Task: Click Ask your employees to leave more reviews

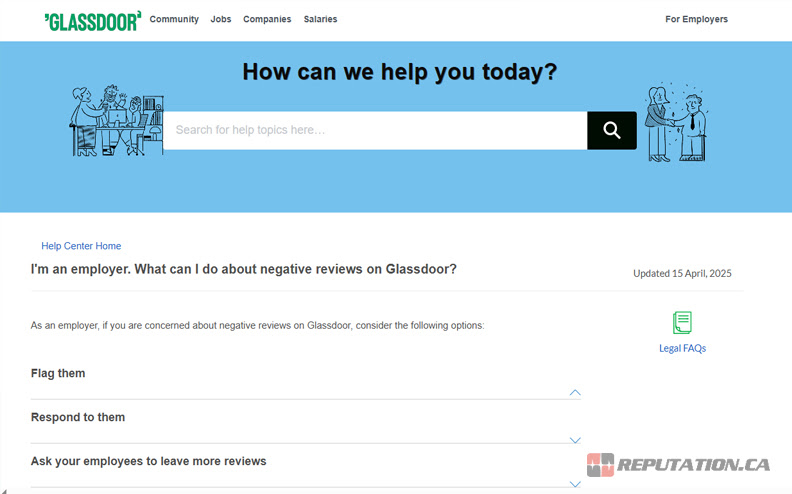Action: pyautogui.click(x=149, y=461)
